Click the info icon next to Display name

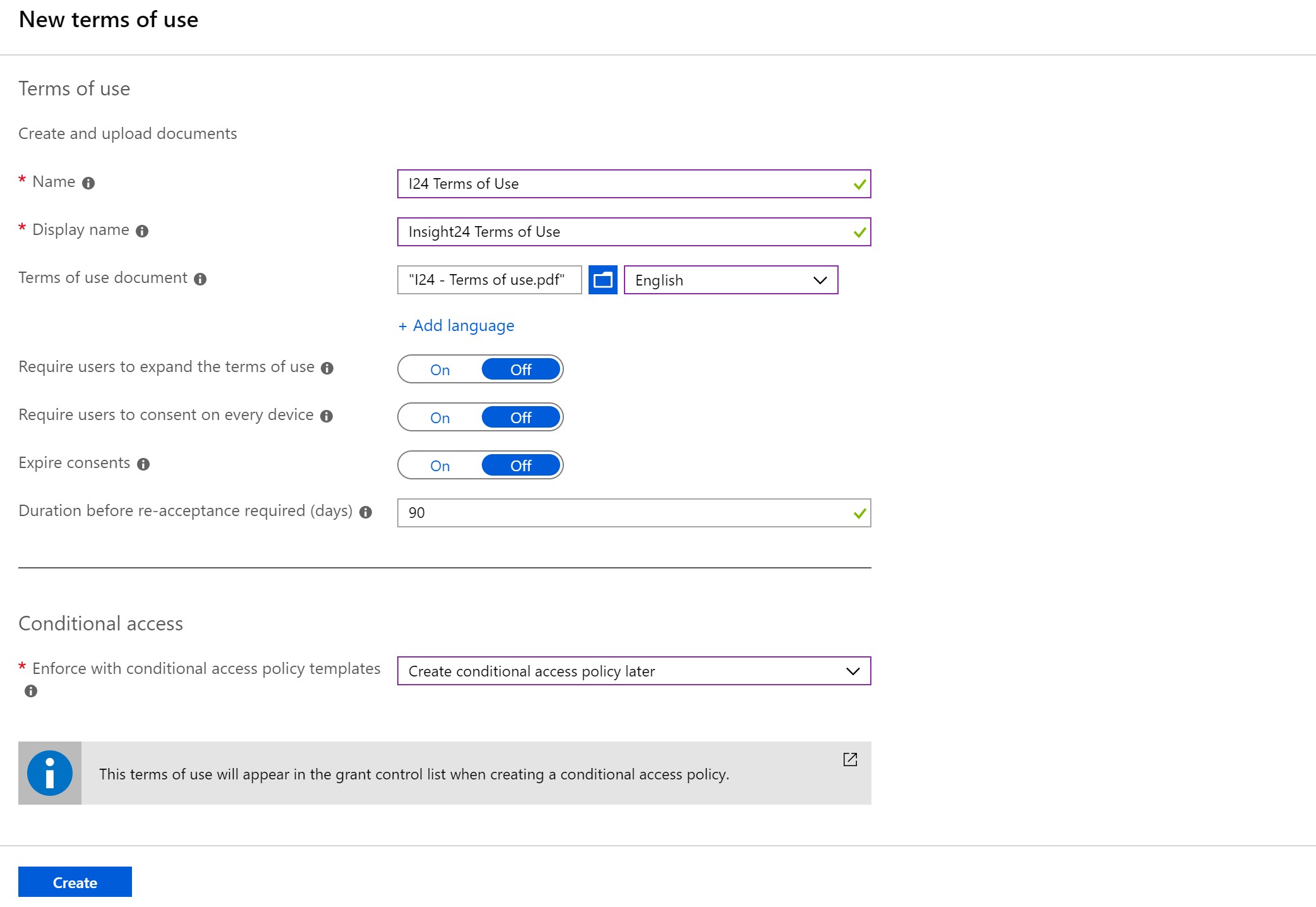point(142,231)
